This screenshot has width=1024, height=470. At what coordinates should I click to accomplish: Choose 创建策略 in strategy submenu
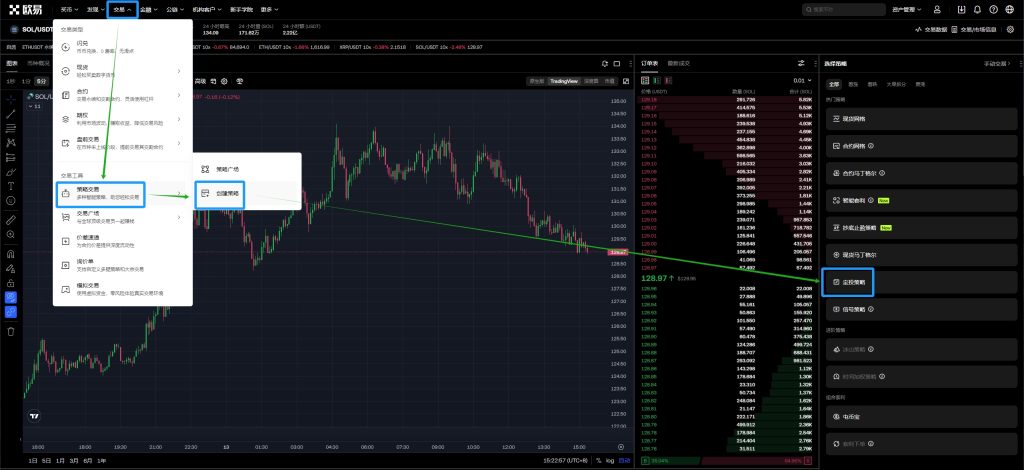coord(220,194)
